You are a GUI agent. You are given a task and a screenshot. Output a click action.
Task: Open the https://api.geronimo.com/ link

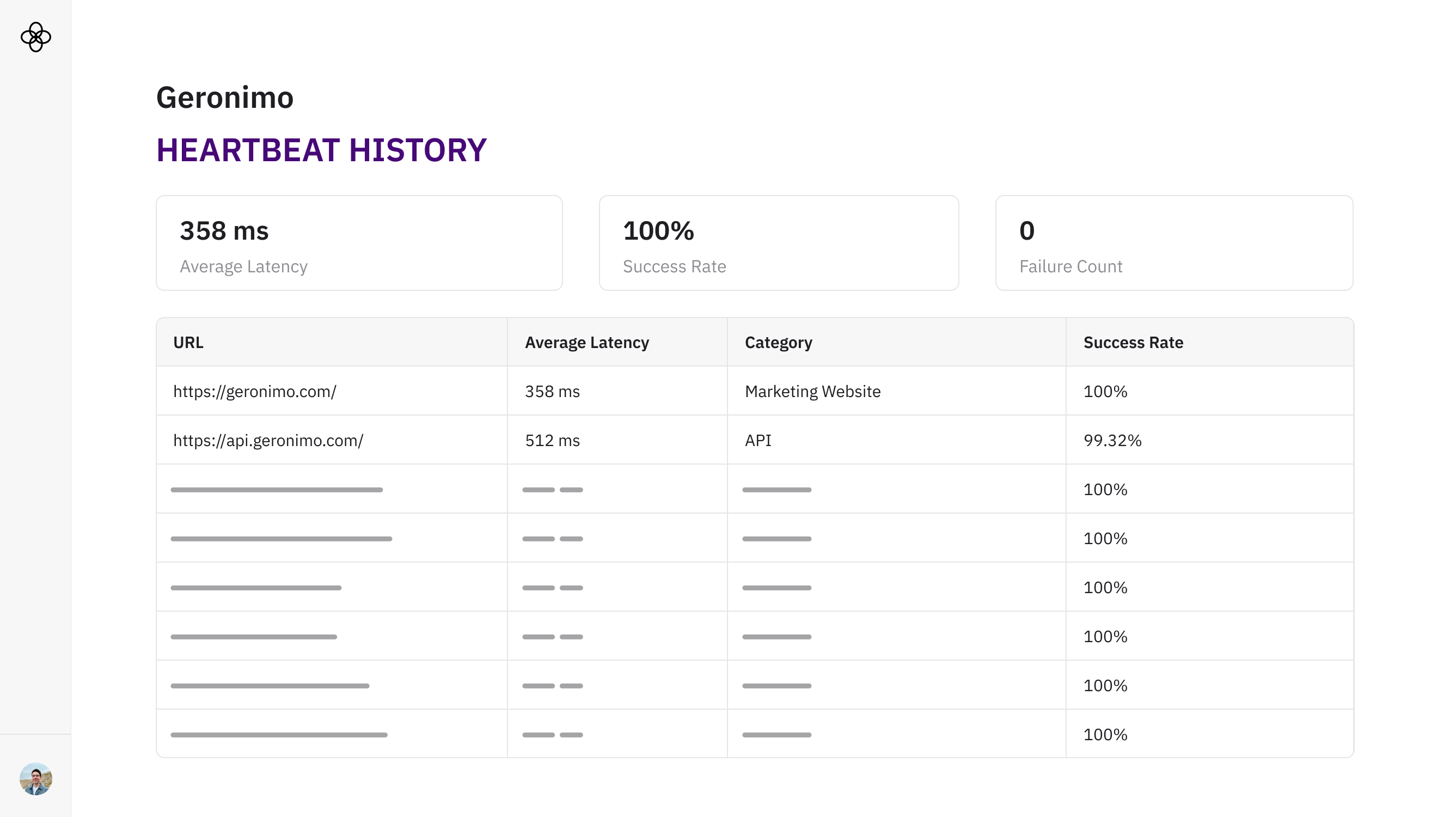[268, 441]
